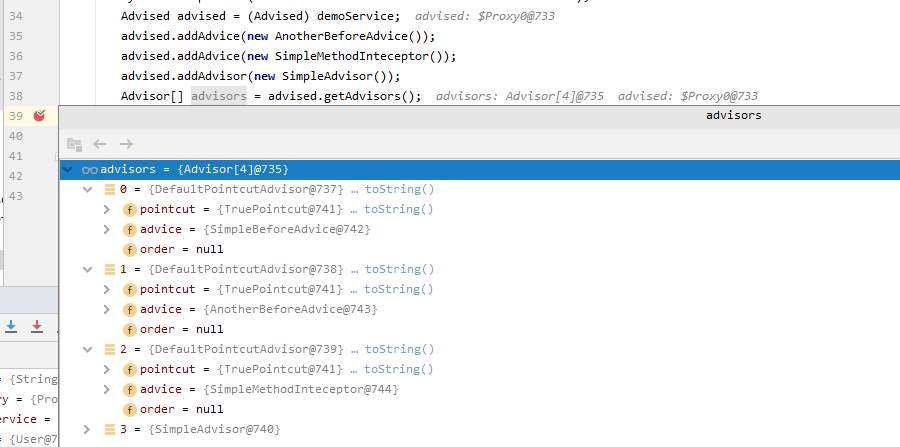The width and height of the screenshot is (900, 447).
Task: Collapse array element 0 DefaultPointcutAdvisor@737
Action: click(x=87, y=189)
